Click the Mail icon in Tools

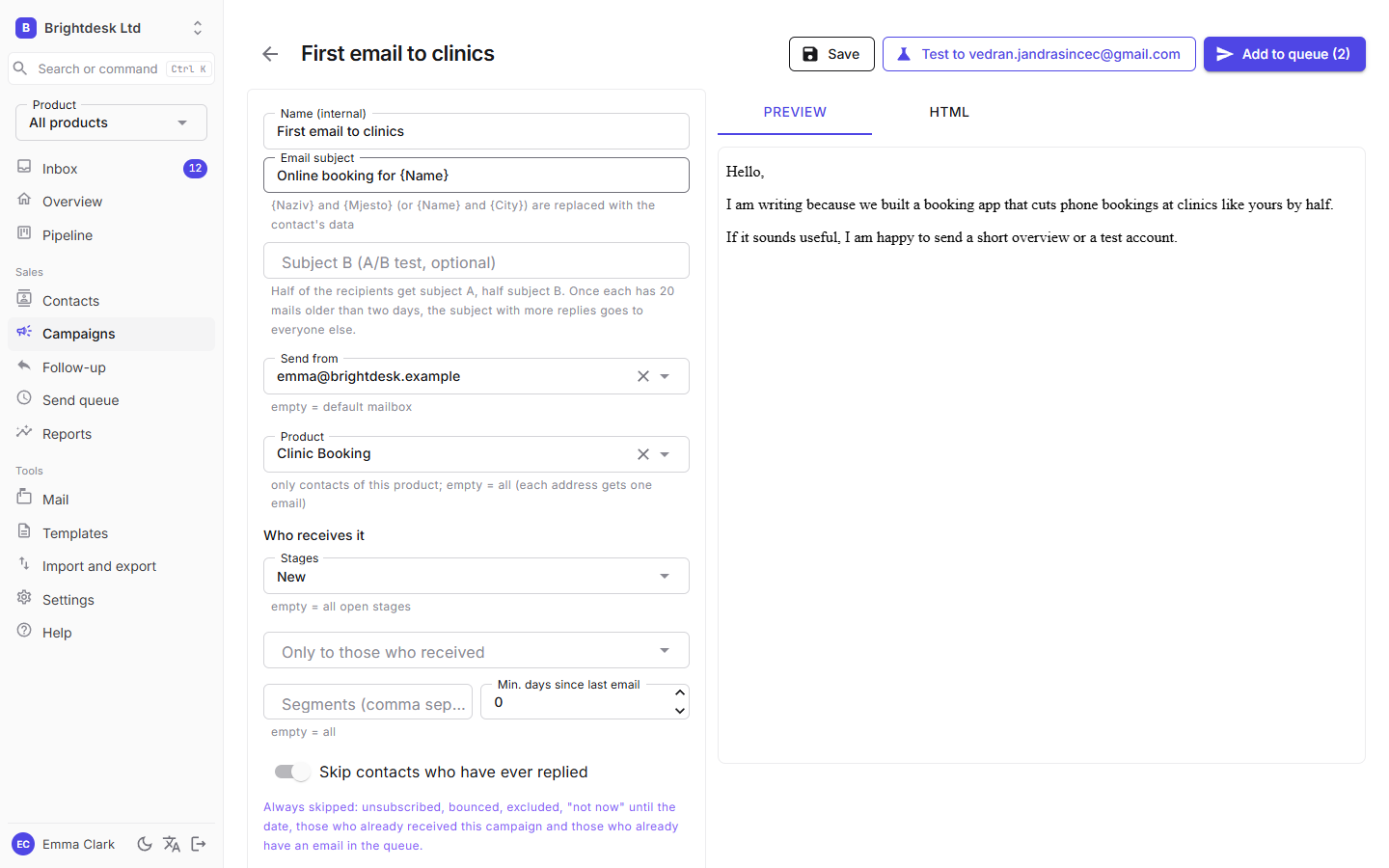click(24, 498)
